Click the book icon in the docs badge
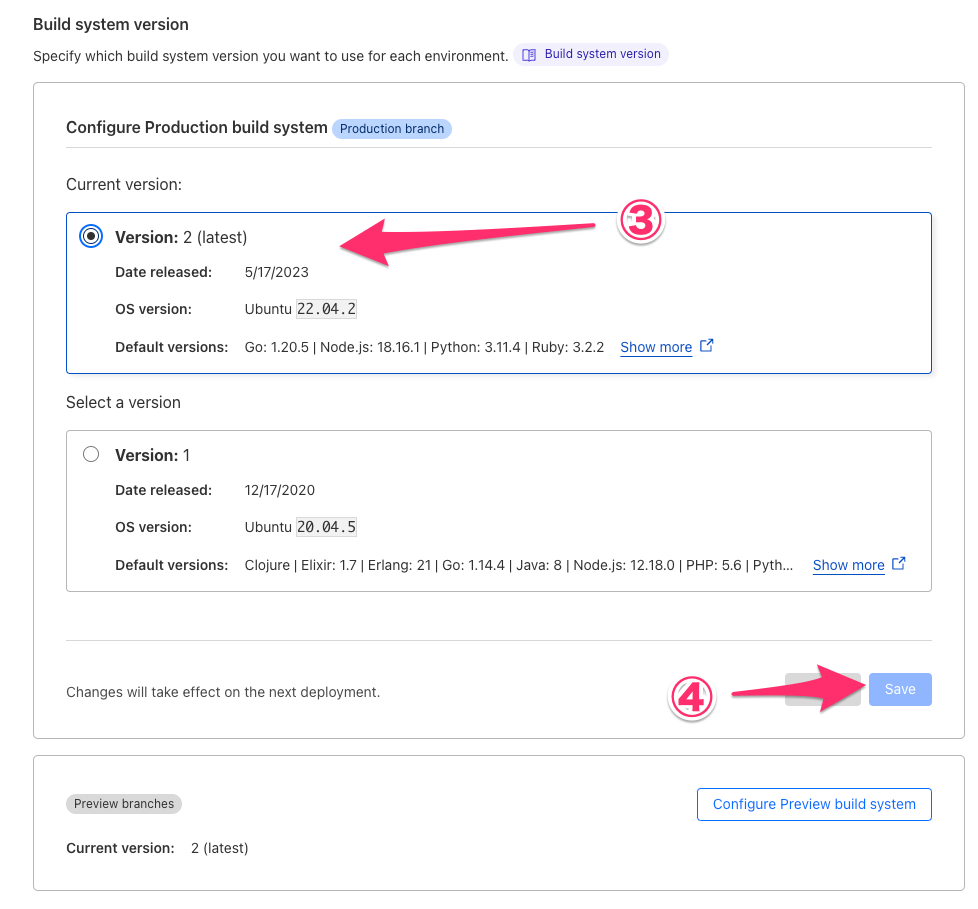Viewport: 978px width, 909px height. click(x=529, y=55)
